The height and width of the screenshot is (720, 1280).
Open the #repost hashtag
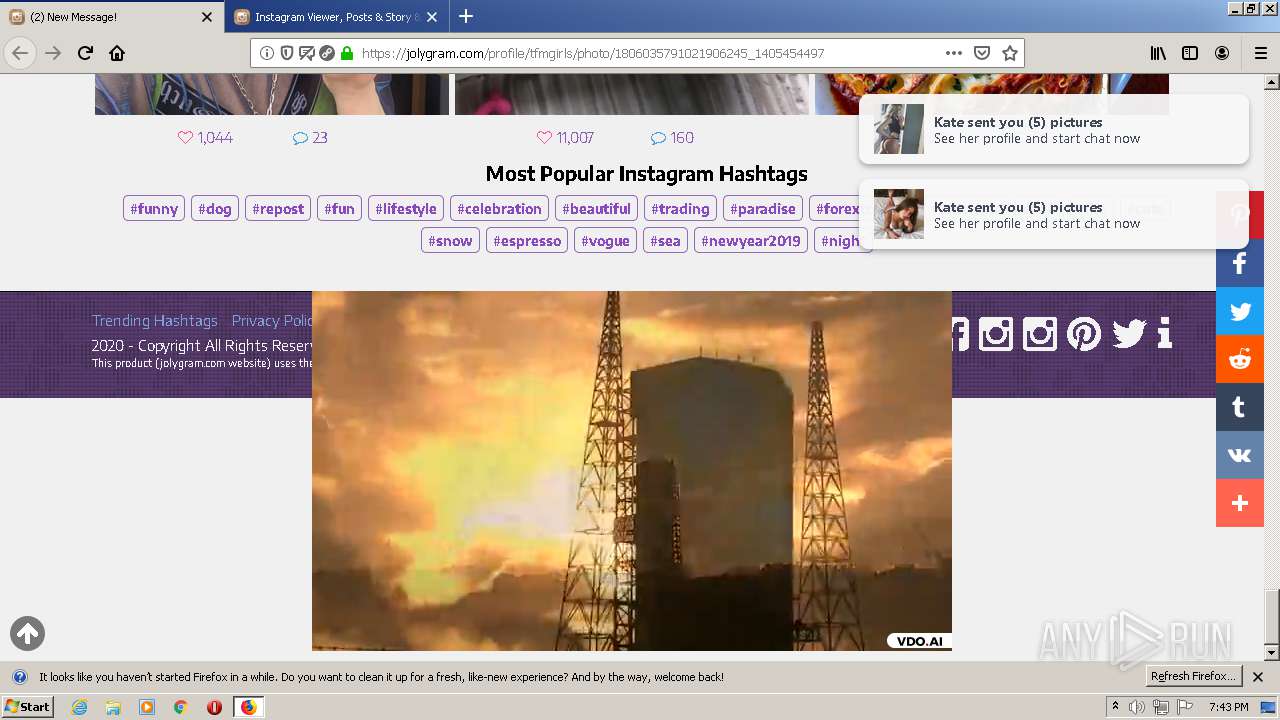coord(278,209)
